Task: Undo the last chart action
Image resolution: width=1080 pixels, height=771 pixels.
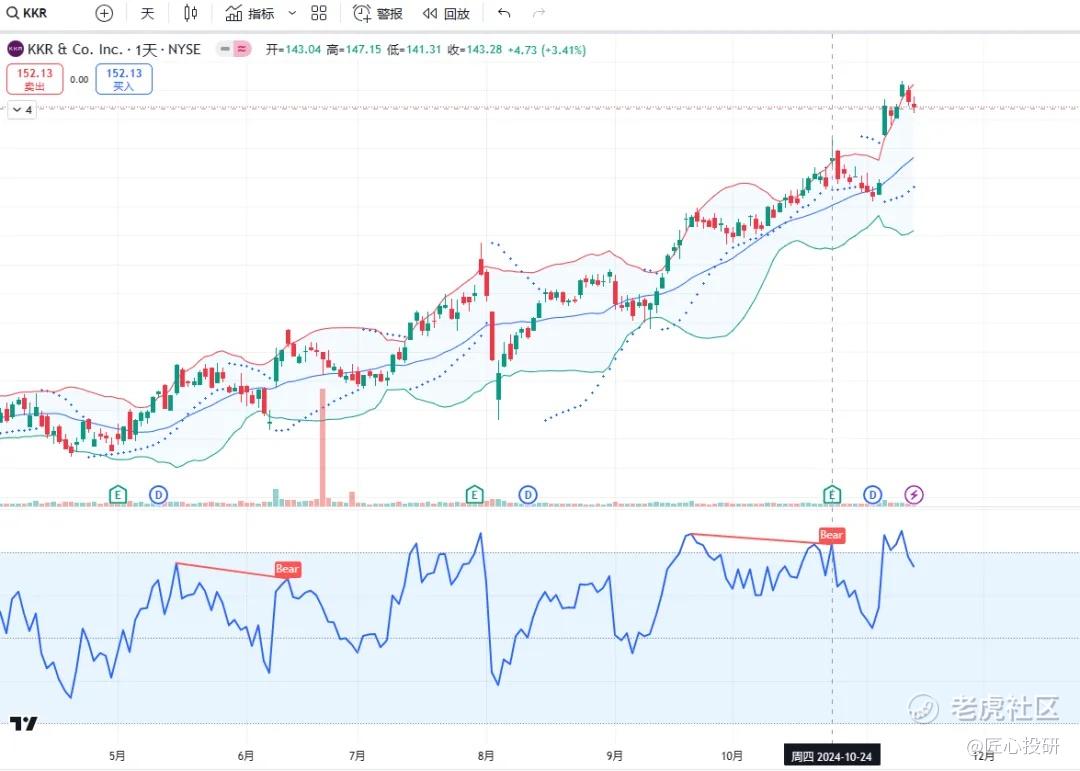Action: click(504, 13)
